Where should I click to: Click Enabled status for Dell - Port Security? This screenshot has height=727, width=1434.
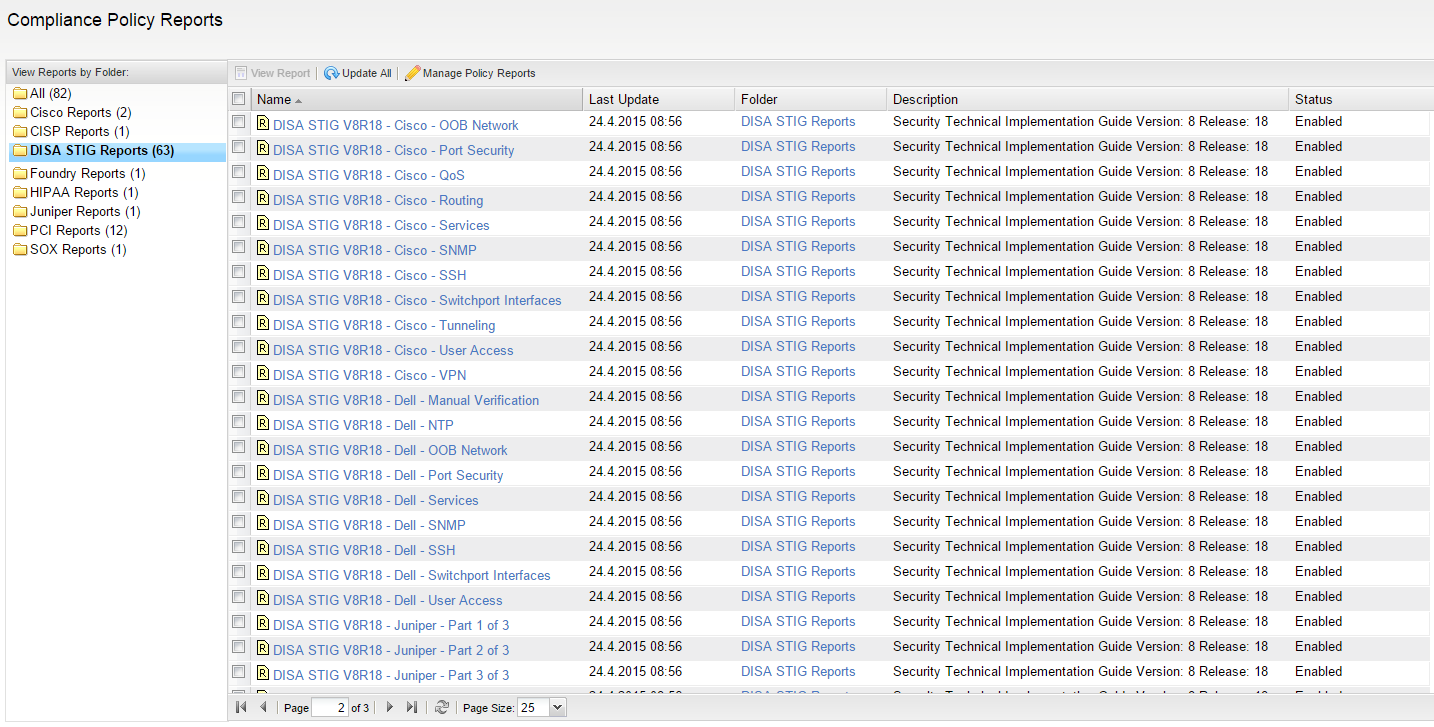1318,471
